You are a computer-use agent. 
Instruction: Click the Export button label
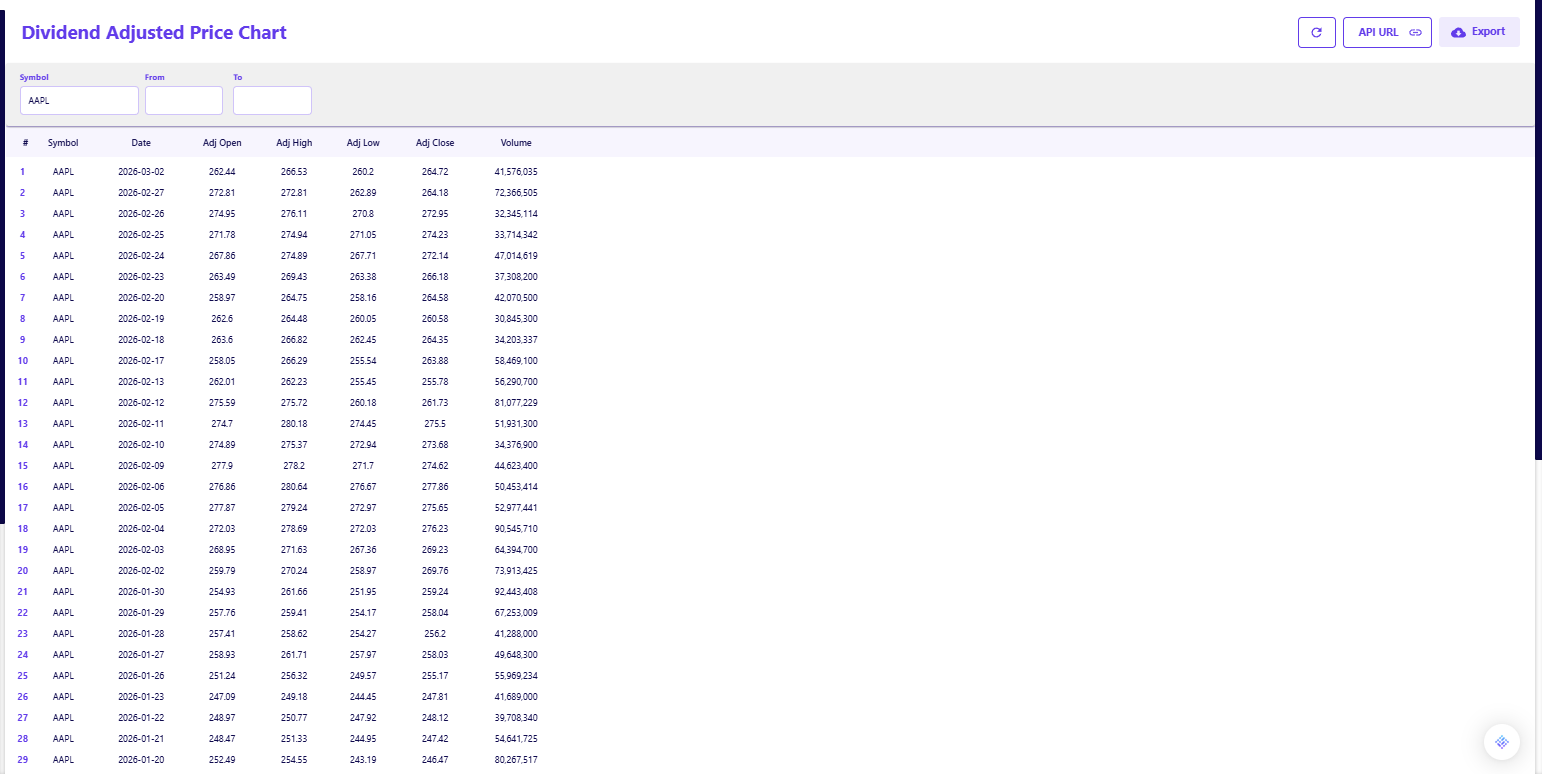pyautogui.click(x=1488, y=32)
